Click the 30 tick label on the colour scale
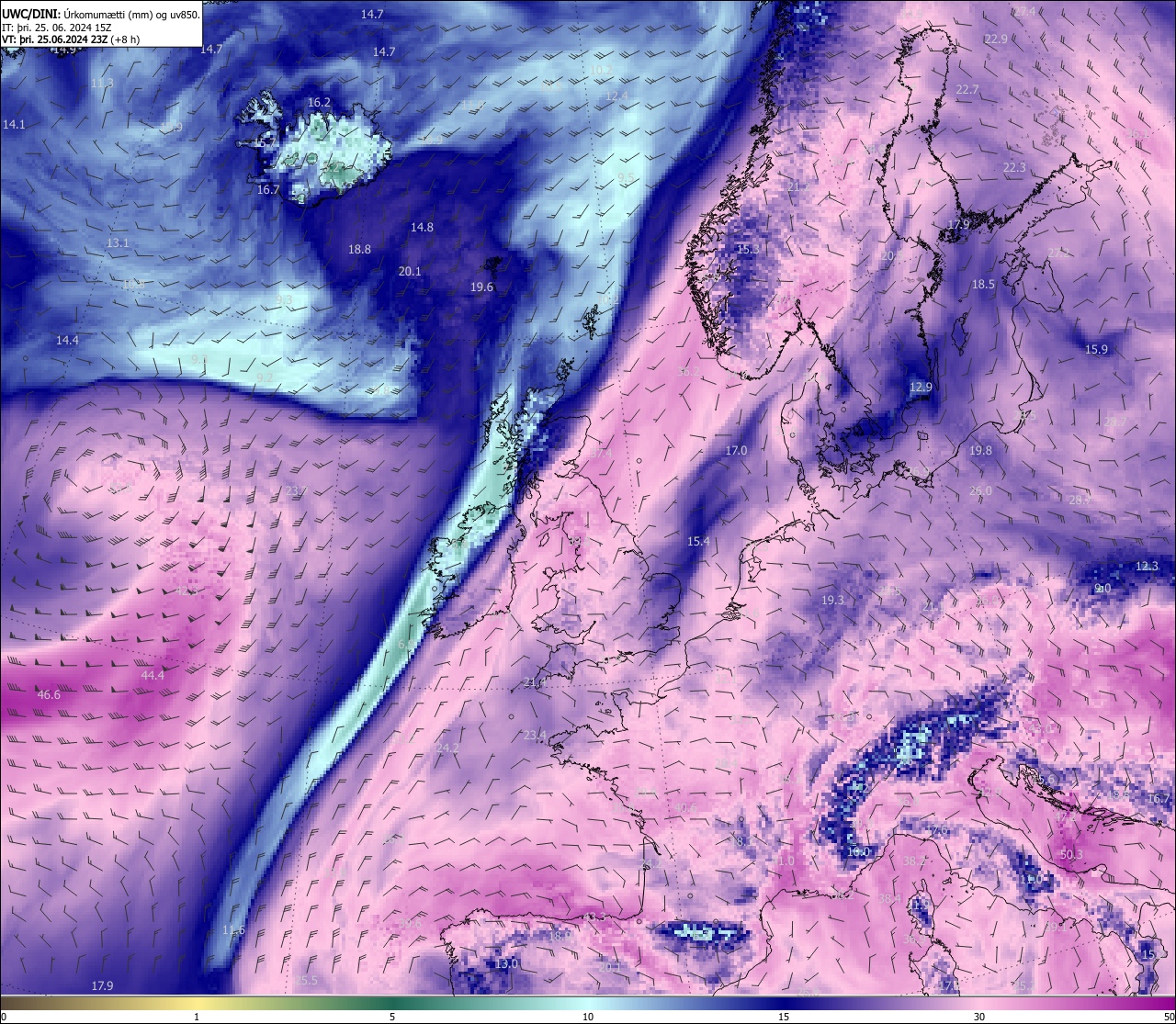Viewport: 1176px width, 1024px height. (x=979, y=1017)
